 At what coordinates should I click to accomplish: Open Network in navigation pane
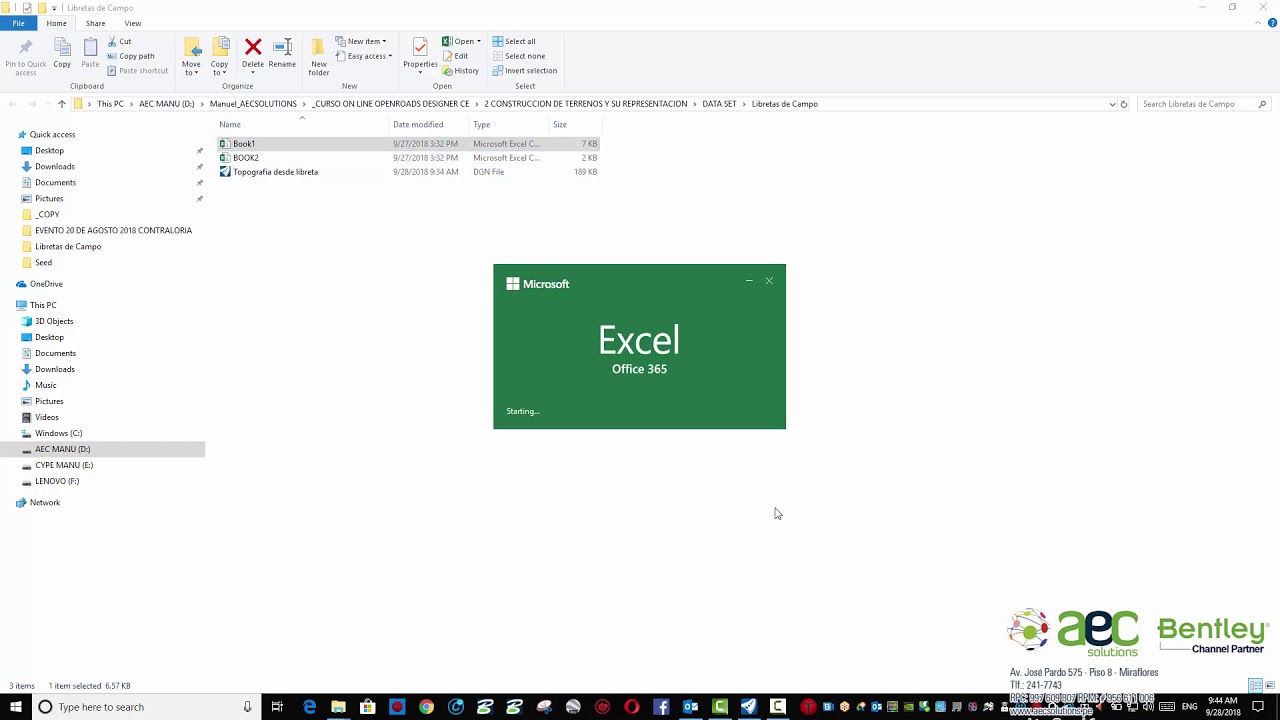45,503
